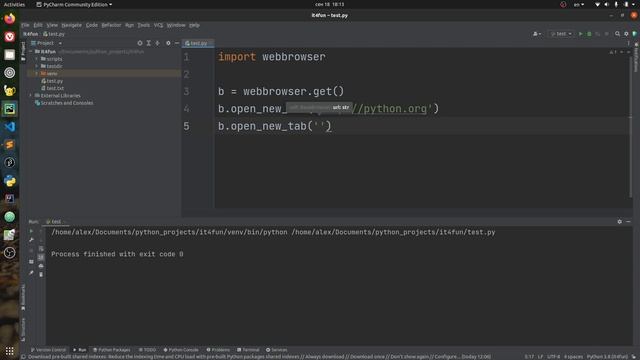This screenshot has height=360, width=640.
Task: Open the Refactor menu
Action: click(111, 25)
